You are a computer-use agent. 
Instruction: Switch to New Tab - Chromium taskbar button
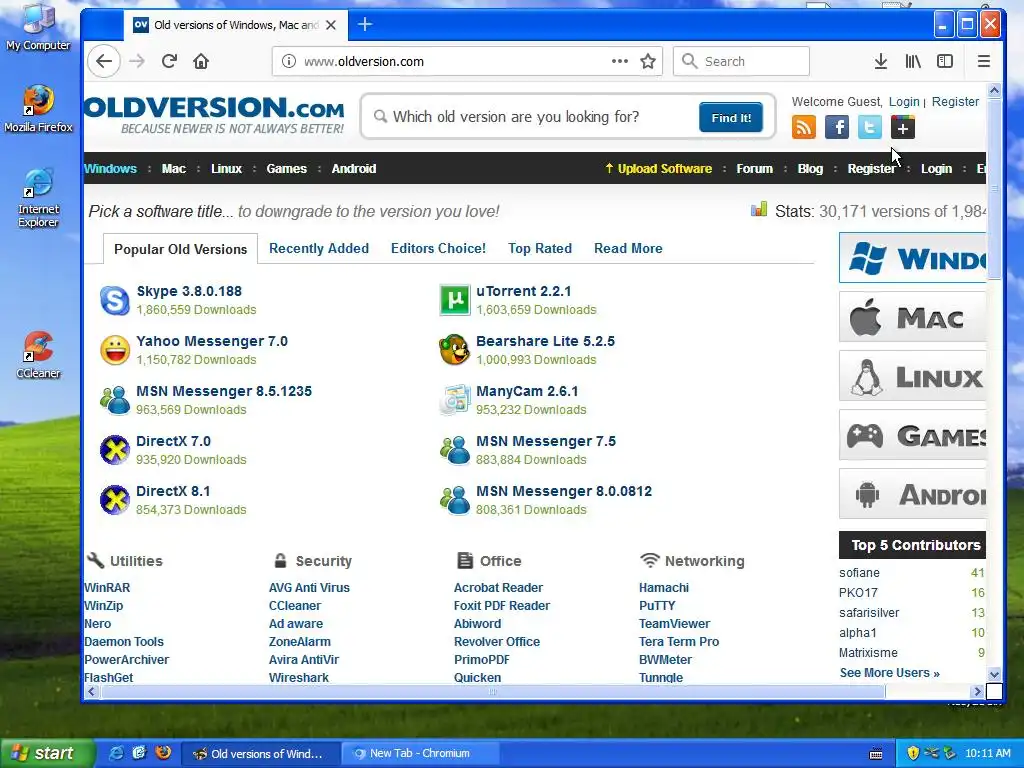pos(421,754)
